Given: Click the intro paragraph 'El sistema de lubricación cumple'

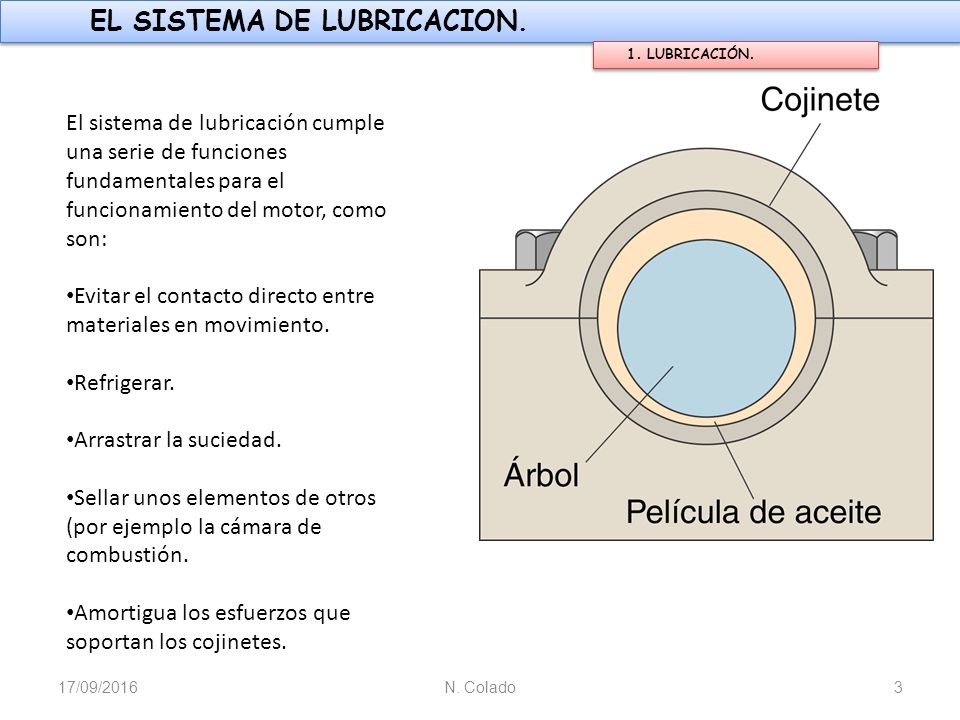Looking at the screenshot, I should click(x=225, y=181).
